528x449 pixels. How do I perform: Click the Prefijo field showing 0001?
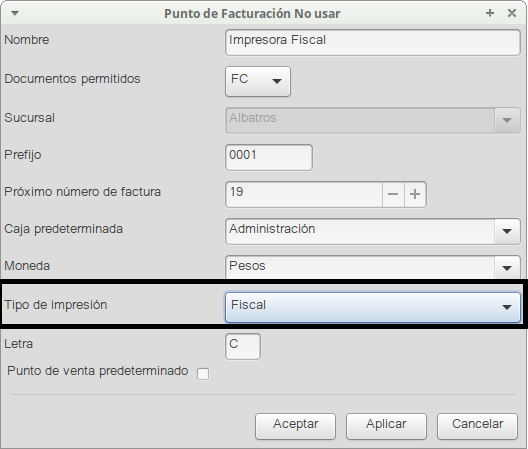(x=269, y=157)
